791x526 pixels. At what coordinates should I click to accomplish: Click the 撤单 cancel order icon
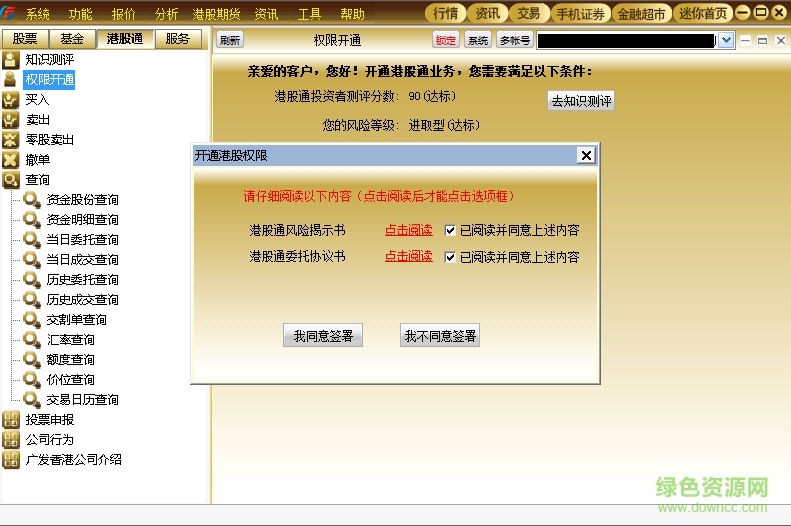[10, 160]
